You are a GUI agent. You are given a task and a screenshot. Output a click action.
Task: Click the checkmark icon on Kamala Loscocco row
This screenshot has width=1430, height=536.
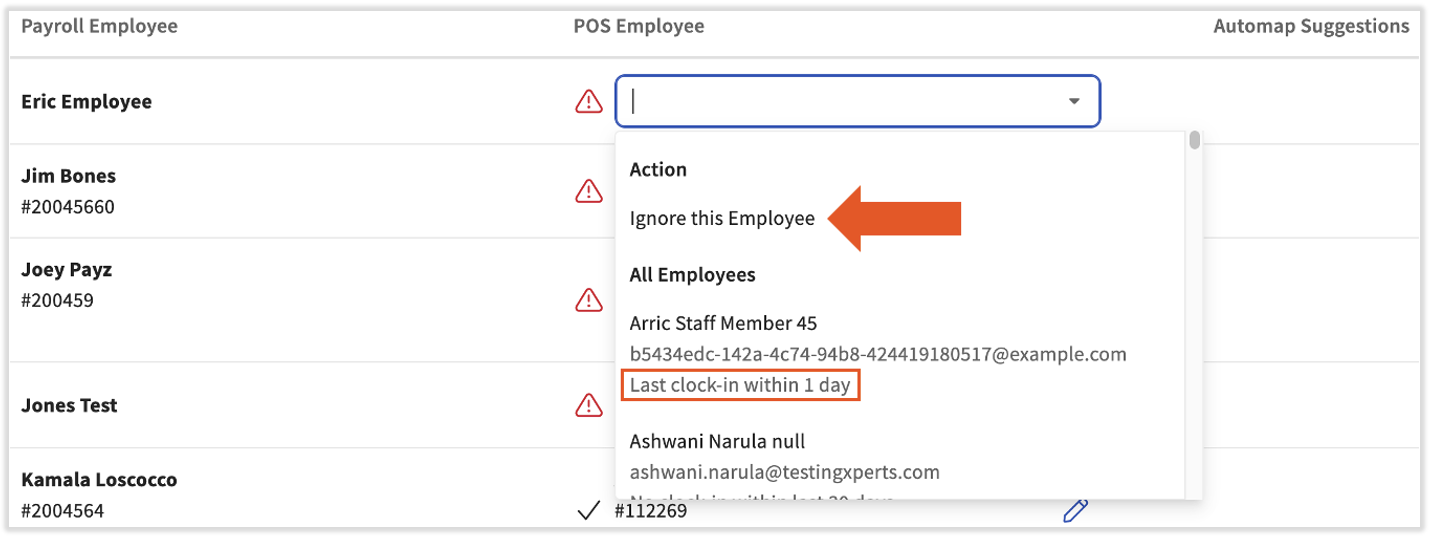[x=588, y=512]
